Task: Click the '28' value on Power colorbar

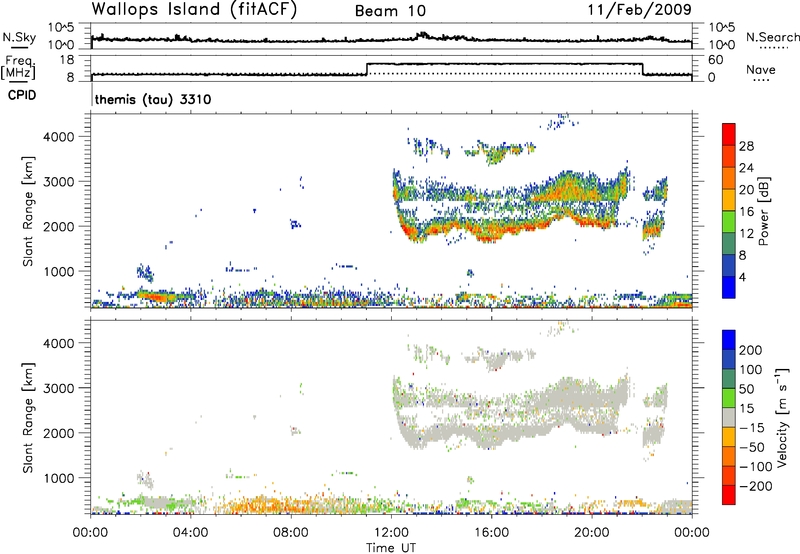Action: [x=746, y=146]
